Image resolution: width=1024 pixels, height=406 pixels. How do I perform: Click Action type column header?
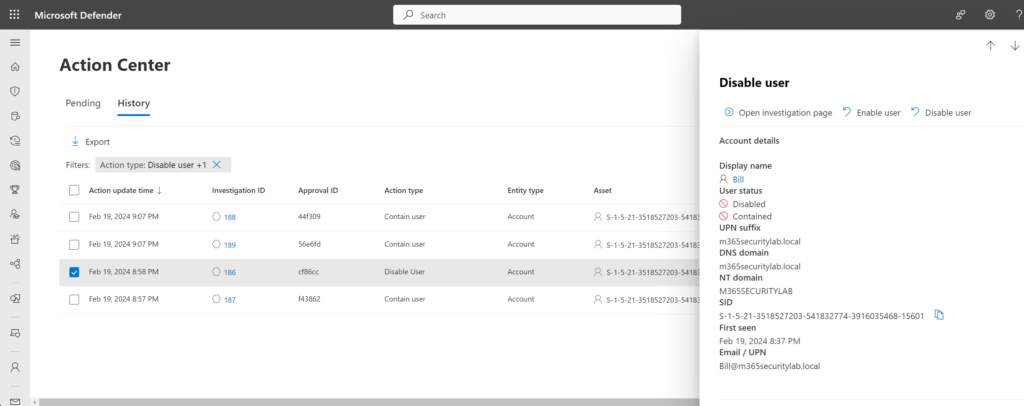pyautogui.click(x=404, y=191)
